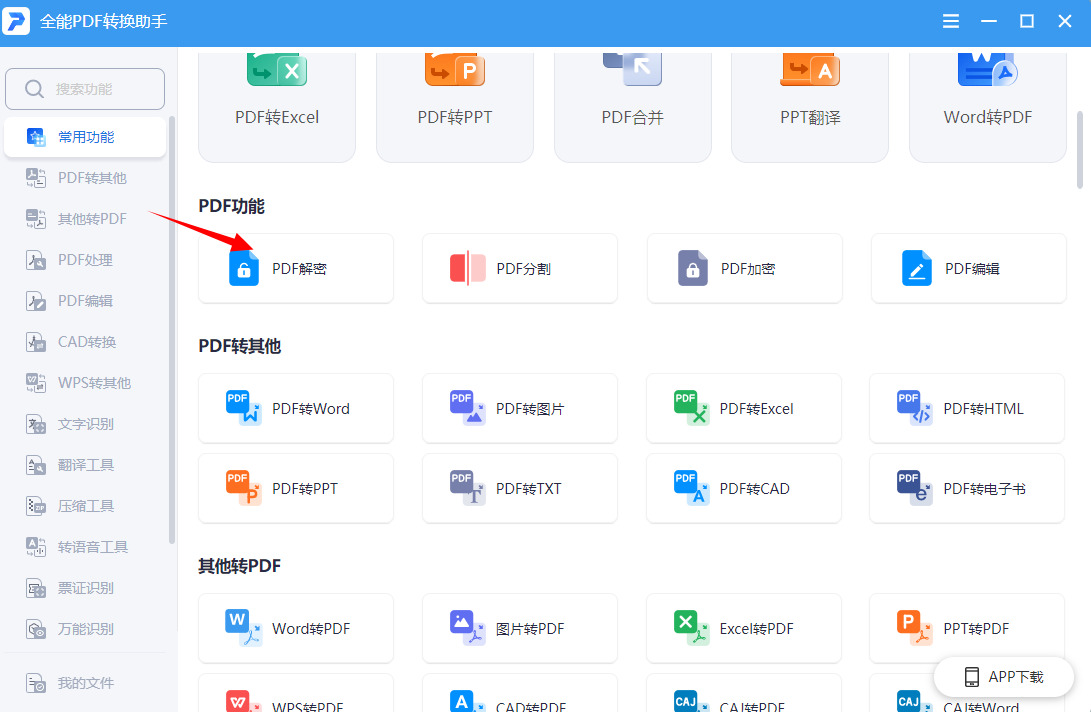
Task: Click the WPS转PDF card
Action: [x=296, y=693]
